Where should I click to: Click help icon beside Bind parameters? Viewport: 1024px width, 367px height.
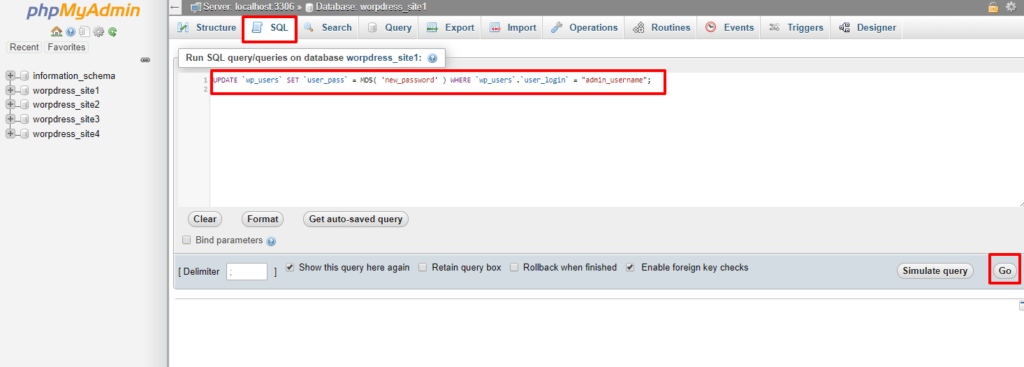click(271, 241)
